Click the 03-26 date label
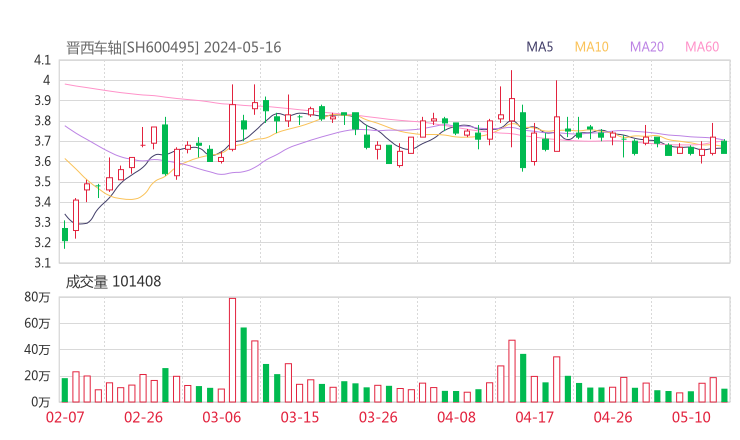The height and width of the screenshot is (440, 740). (378, 417)
